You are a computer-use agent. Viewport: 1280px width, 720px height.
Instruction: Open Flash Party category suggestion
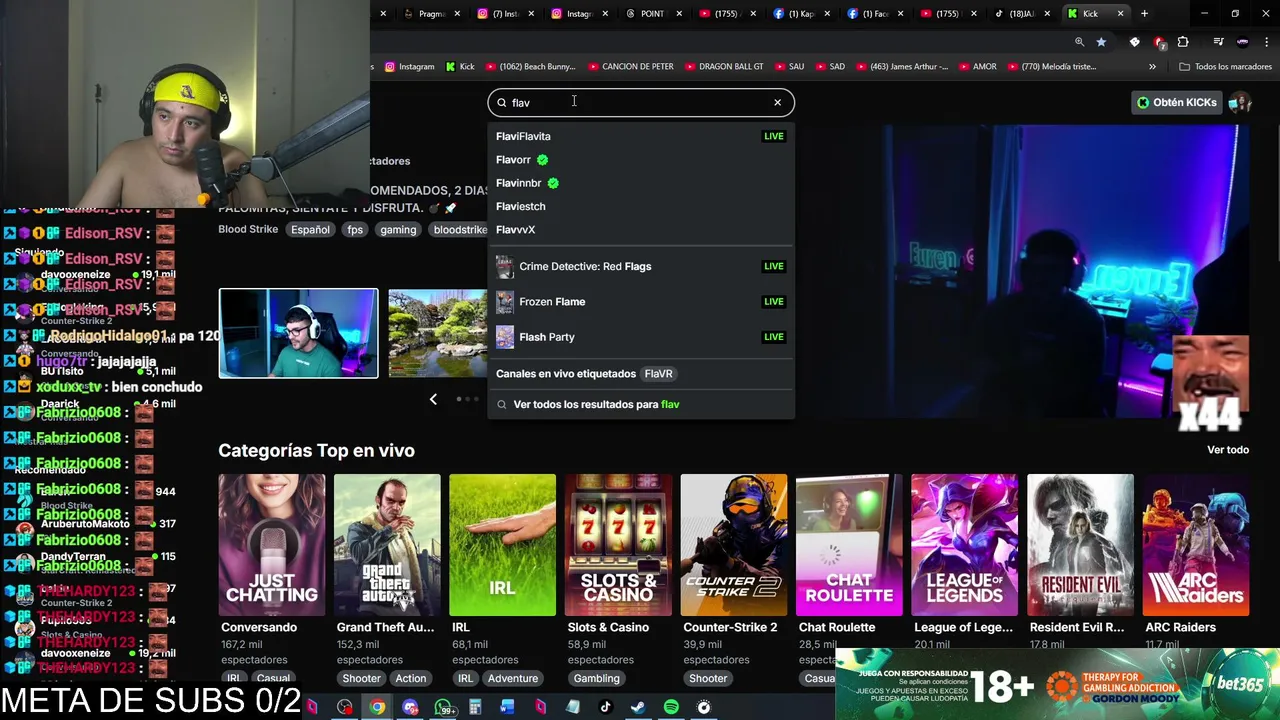tap(640, 337)
